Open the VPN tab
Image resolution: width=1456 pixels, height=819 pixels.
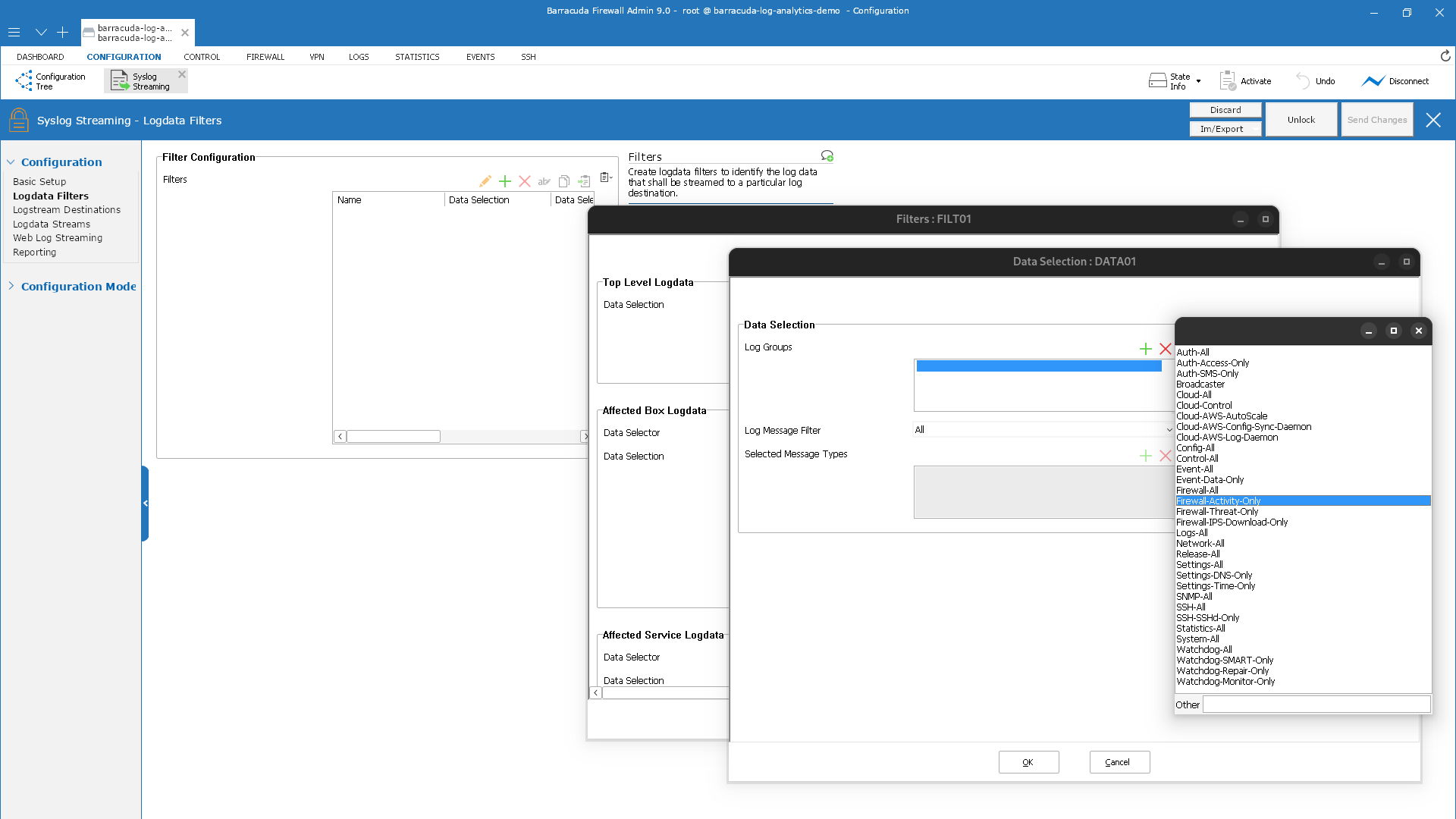[317, 57]
